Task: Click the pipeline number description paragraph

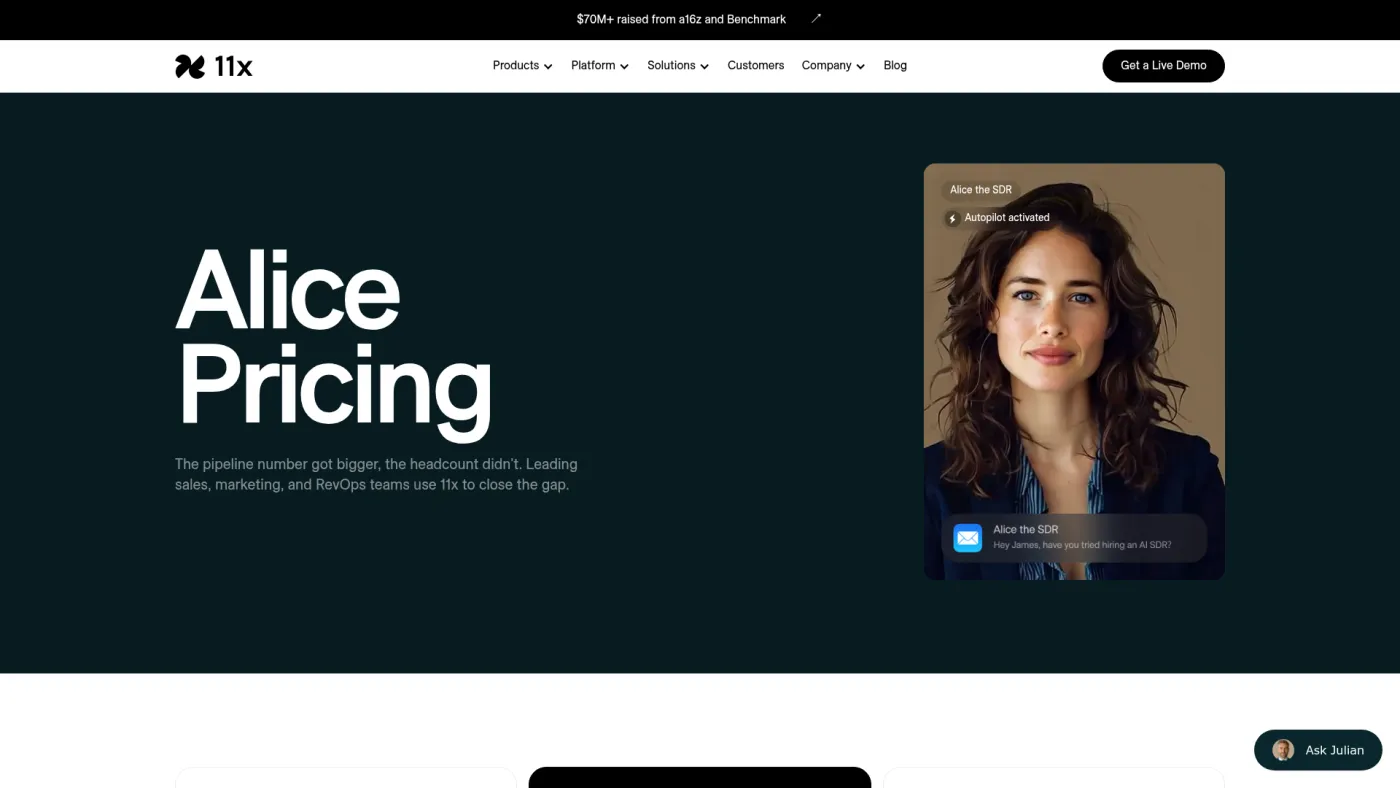Action: point(376,475)
